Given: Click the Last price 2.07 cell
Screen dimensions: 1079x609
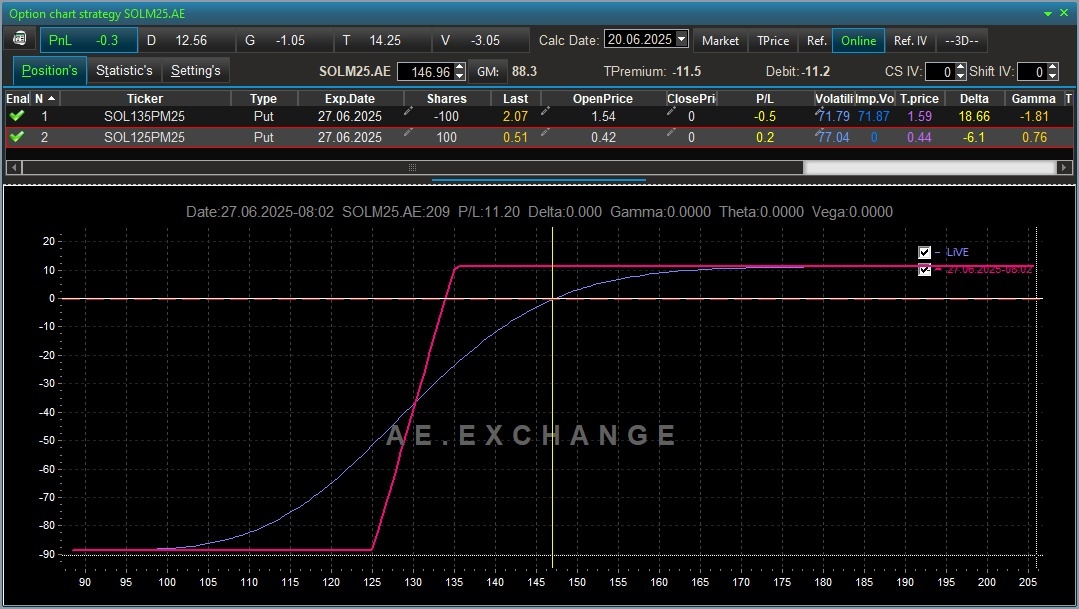Looking at the screenshot, I should [515, 116].
